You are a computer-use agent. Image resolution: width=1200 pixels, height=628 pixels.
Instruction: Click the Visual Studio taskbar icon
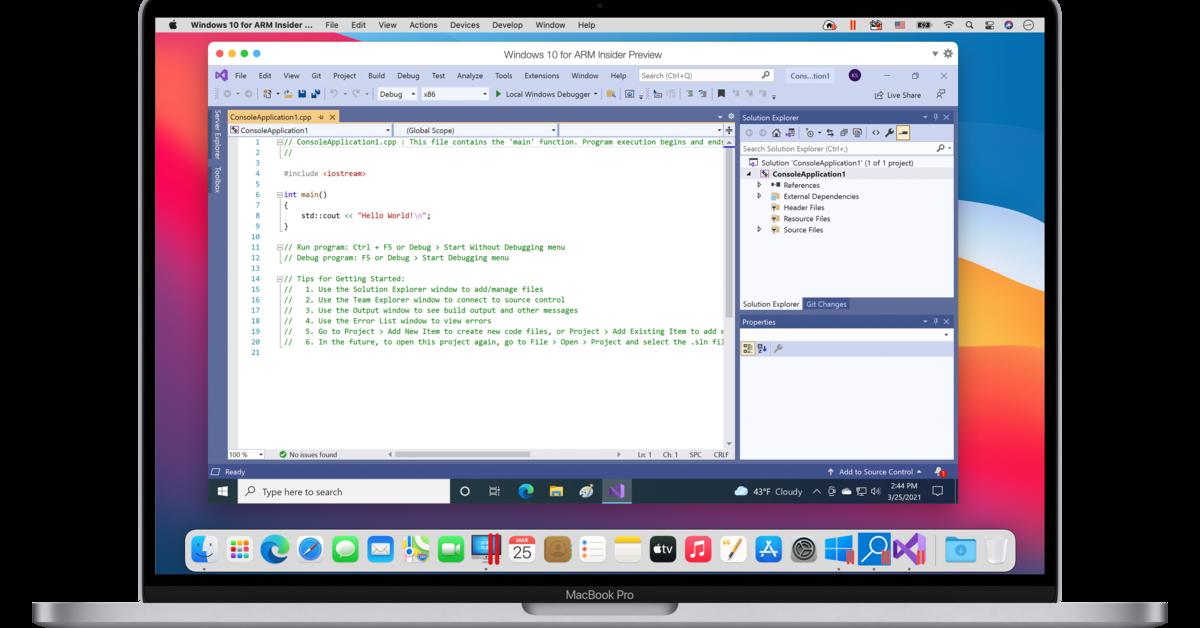(x=617, y=491)
